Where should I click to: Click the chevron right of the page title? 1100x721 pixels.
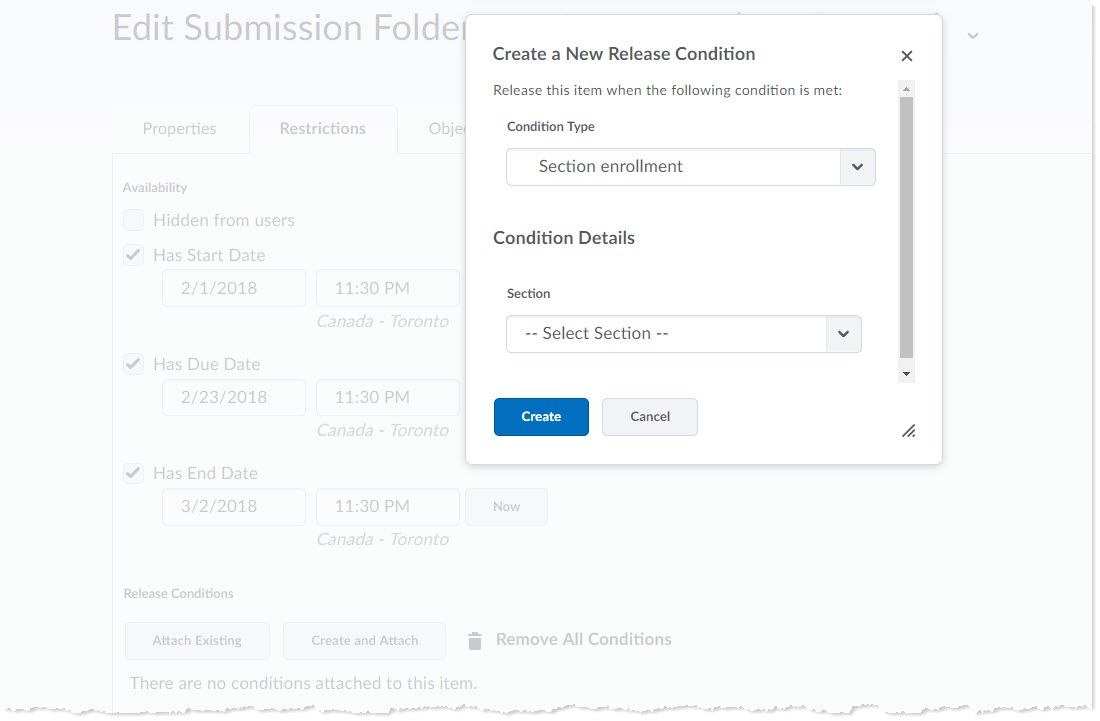(x=972, y=36)
